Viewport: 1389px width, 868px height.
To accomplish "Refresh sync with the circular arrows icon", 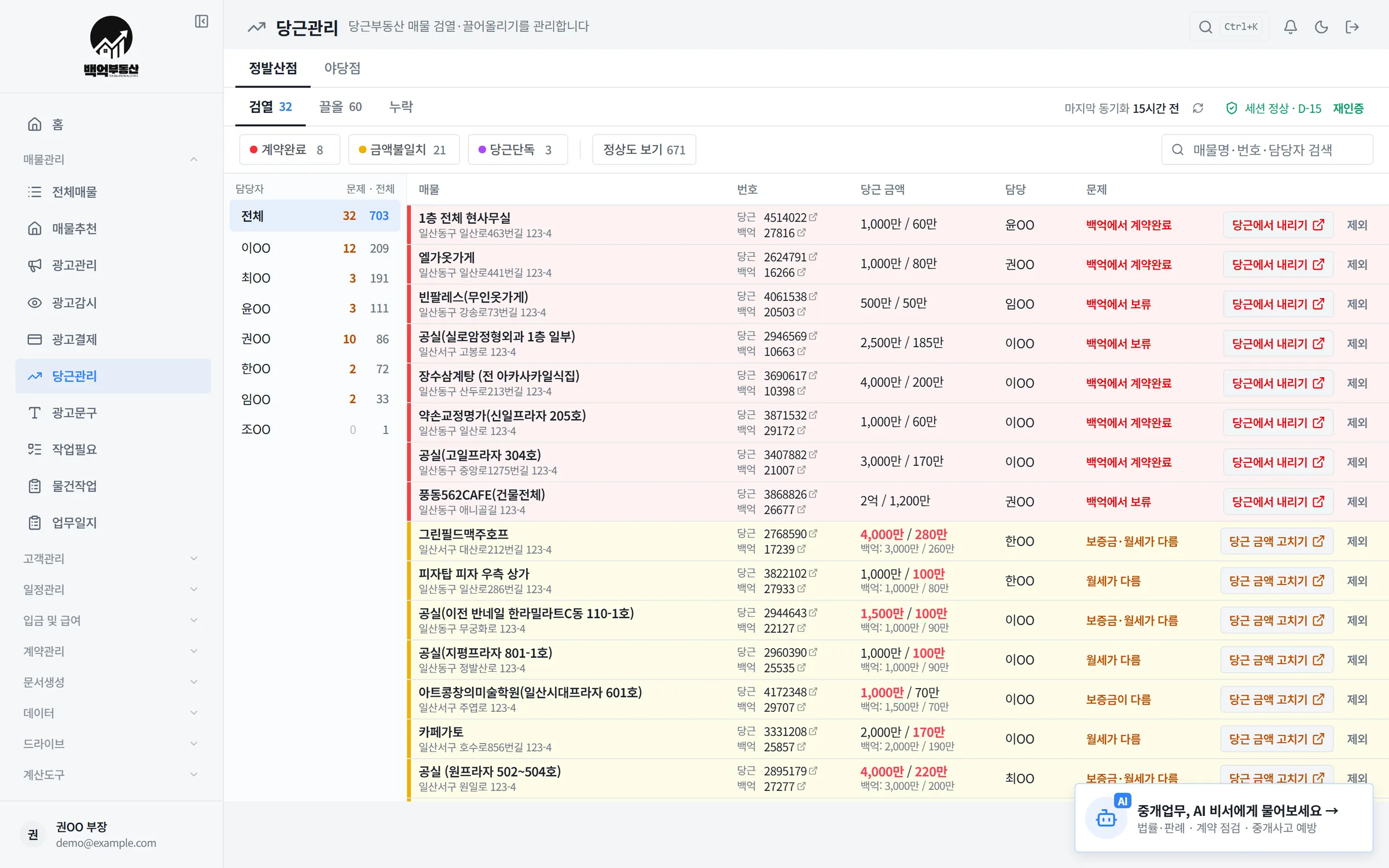I will pyautogui.click(x=1197, y=108).
